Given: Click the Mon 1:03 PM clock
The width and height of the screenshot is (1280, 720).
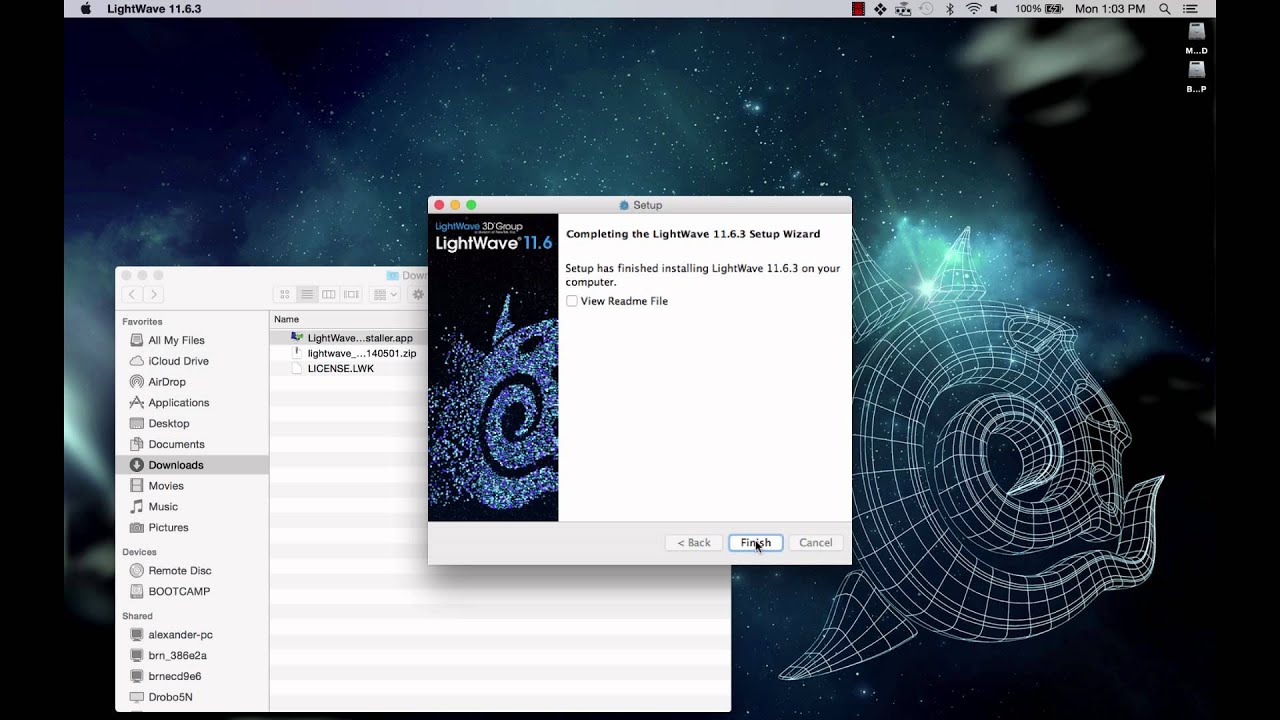Looking at the screenshot, I should (x=1110, y=9).
